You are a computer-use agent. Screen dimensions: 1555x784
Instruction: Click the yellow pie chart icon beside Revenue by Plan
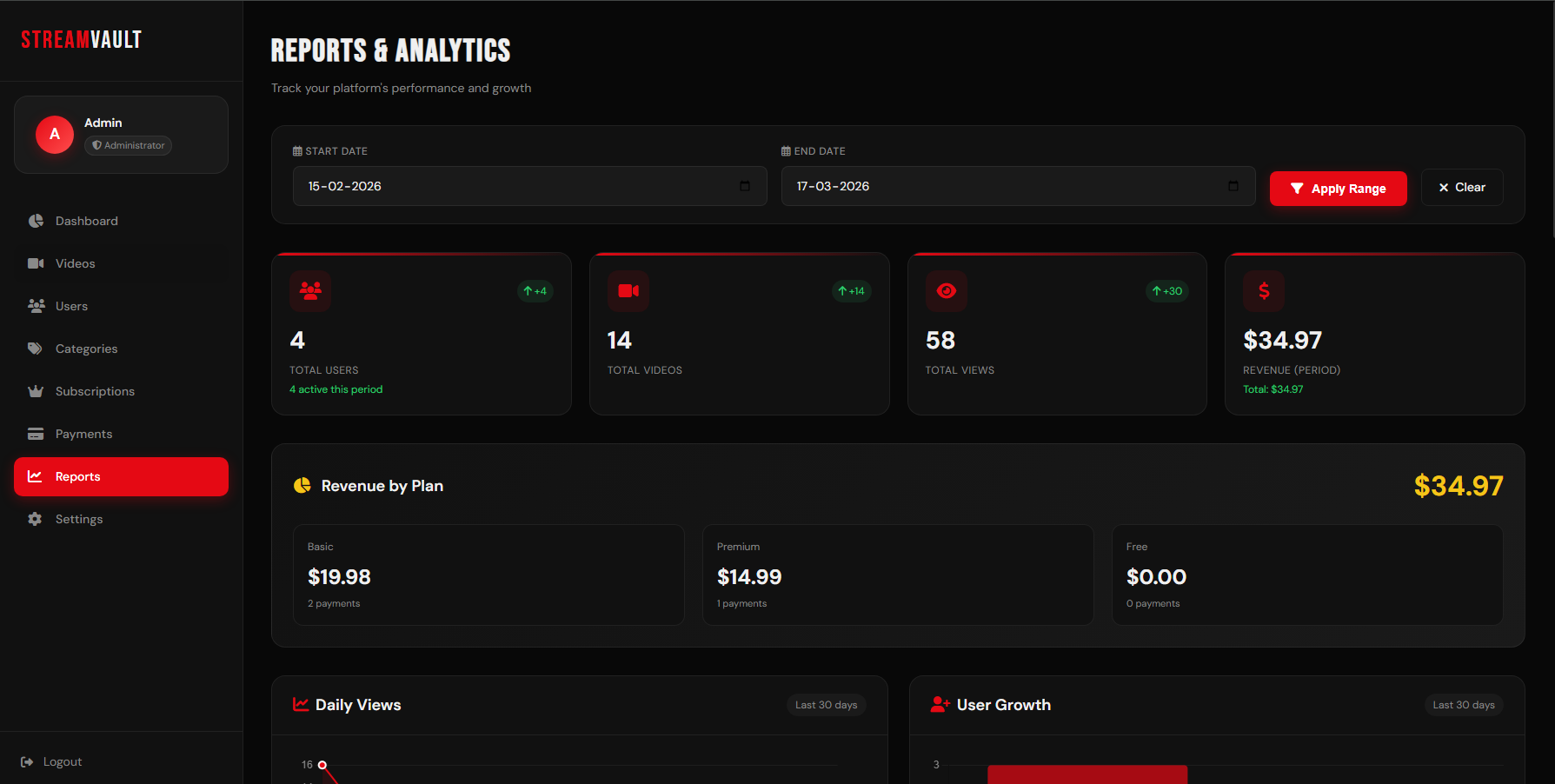(x=302, y=486)
